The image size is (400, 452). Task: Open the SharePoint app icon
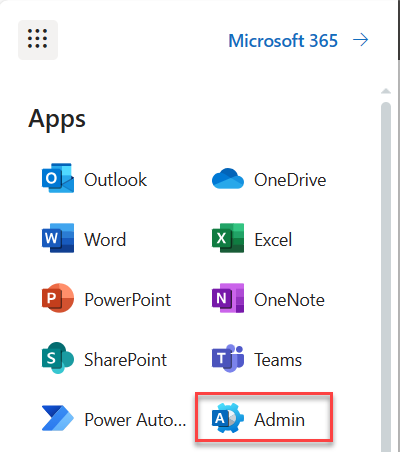click(58, 358)
